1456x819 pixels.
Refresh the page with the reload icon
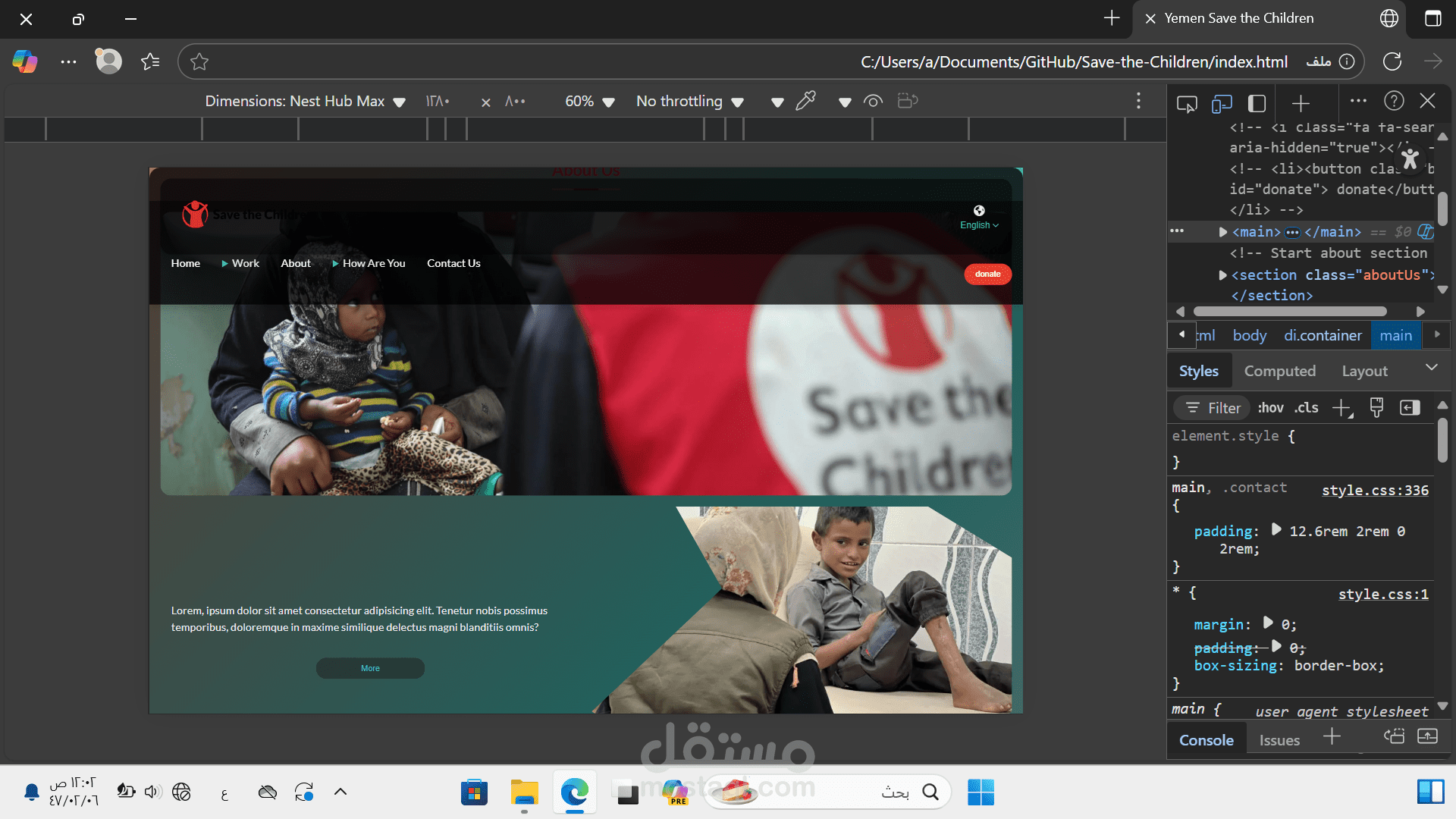pos(1392,61)
